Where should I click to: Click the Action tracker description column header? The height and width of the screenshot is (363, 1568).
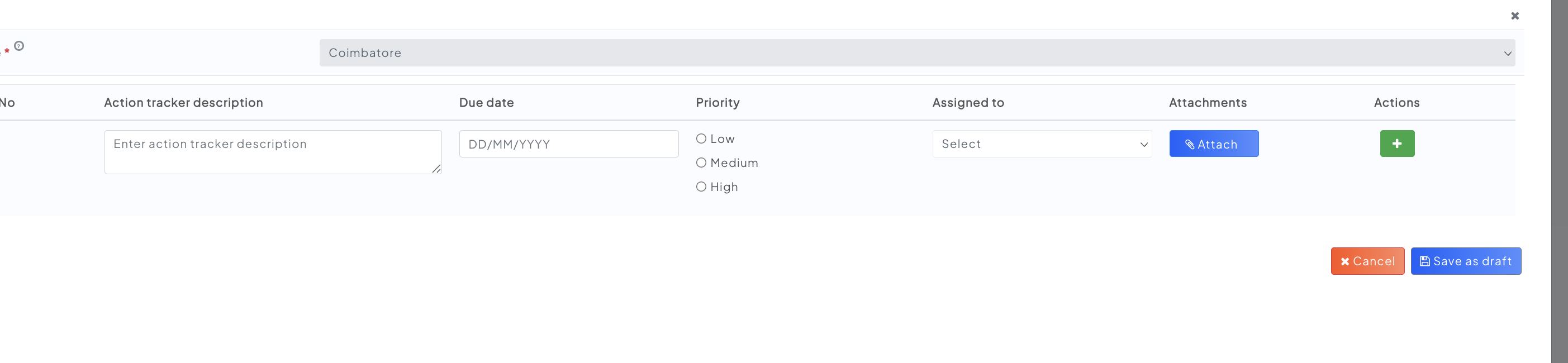pos(183,103)
